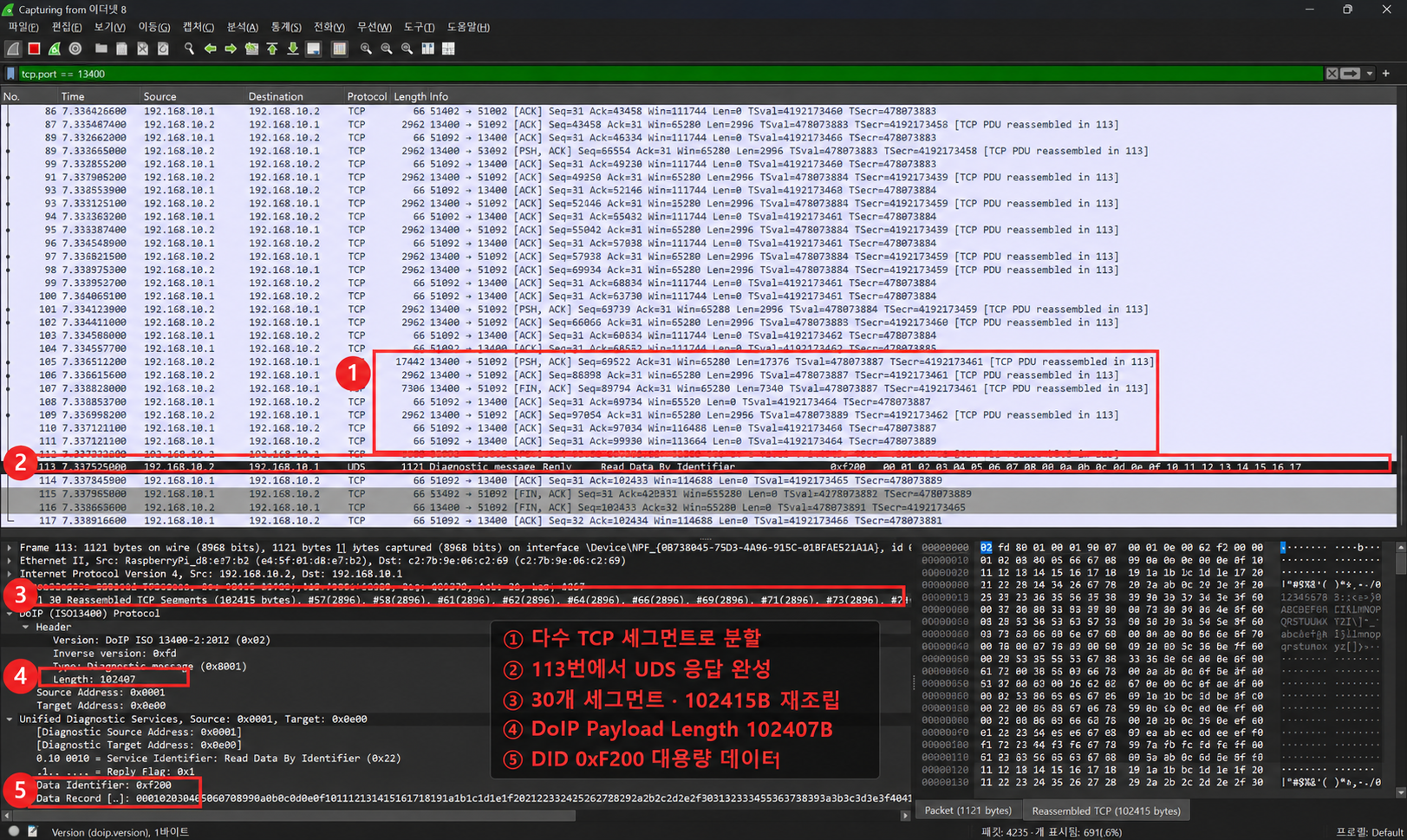The width and height of the screenshot is (1407, 840).
Task: Reload the capture file from the toolbar
Action: click(164, 49)
